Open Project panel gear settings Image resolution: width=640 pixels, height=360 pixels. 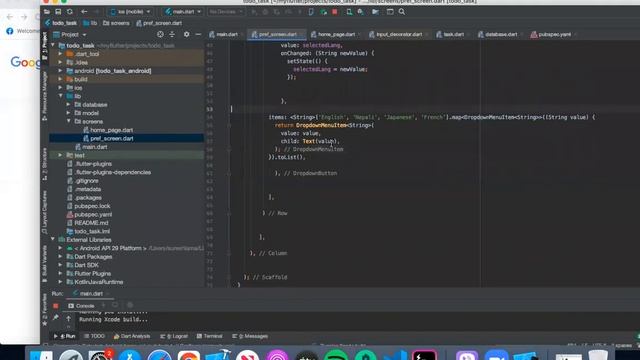[187, 35]
